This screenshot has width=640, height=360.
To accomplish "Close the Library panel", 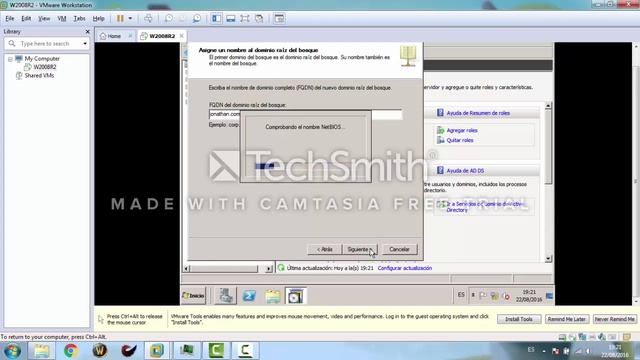I will 87,31.
